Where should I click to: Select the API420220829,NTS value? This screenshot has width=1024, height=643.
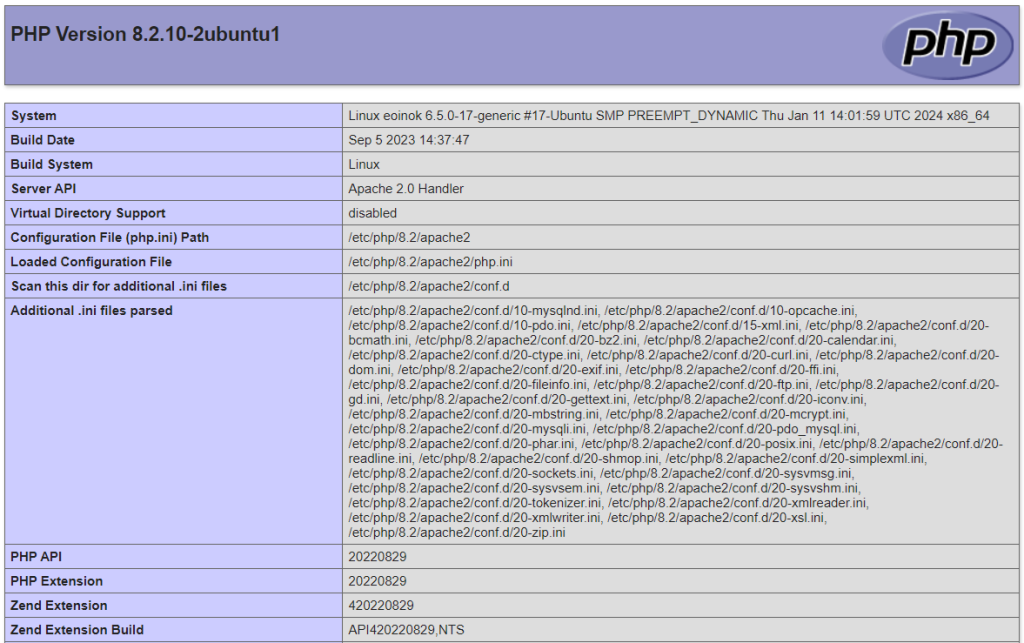(406, 630)
